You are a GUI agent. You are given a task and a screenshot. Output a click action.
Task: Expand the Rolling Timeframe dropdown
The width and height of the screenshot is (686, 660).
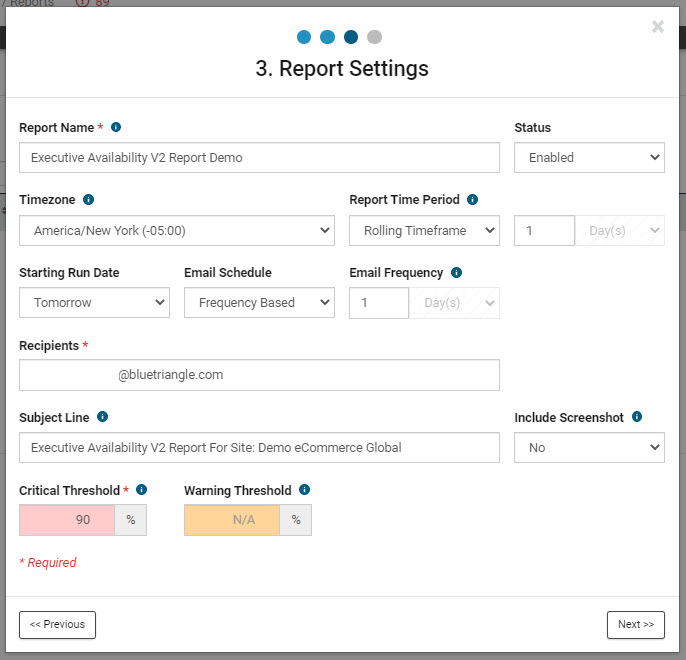click(x=424, y=230)
